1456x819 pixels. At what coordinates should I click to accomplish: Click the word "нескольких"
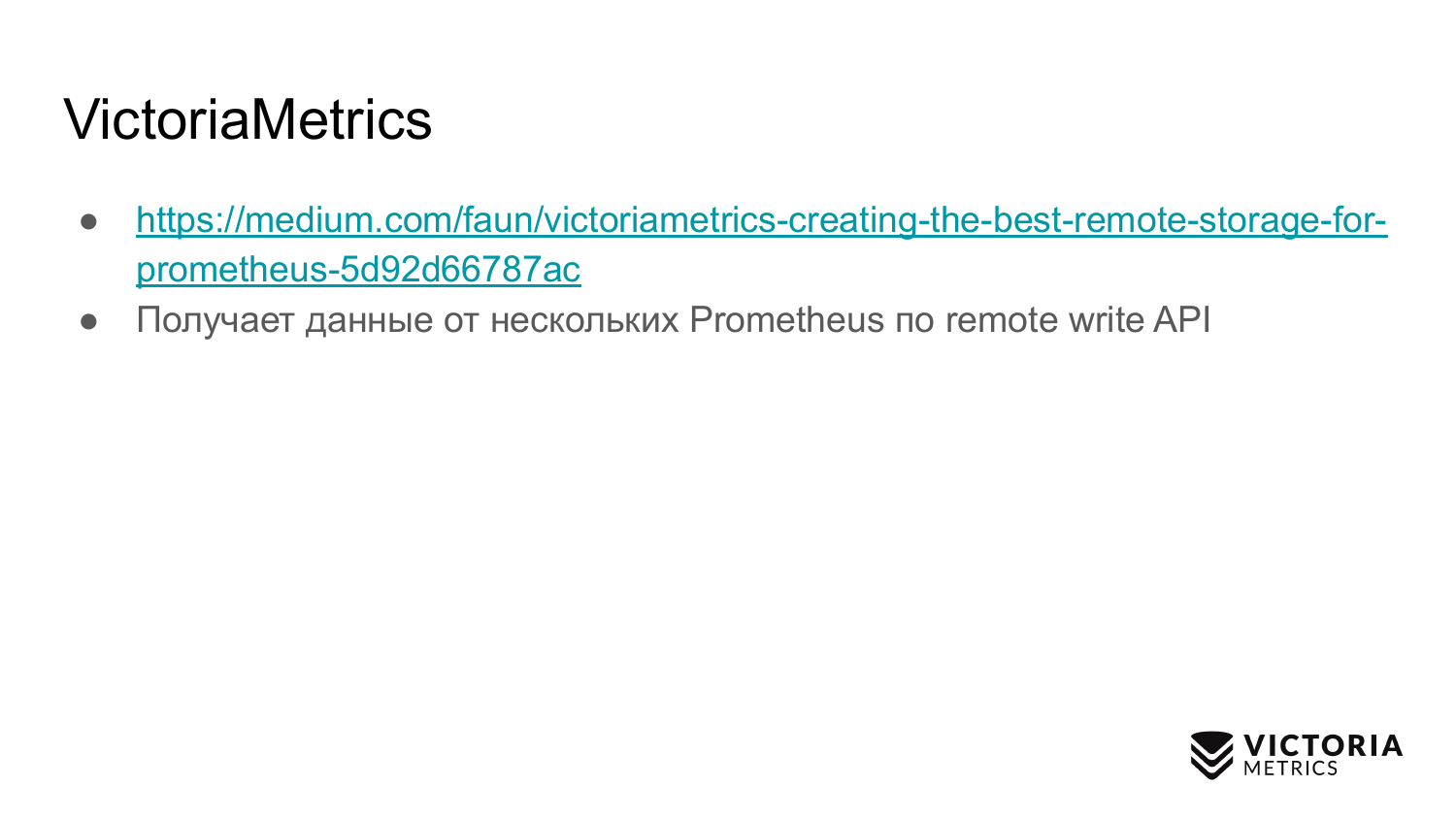(x=584, y=320)
